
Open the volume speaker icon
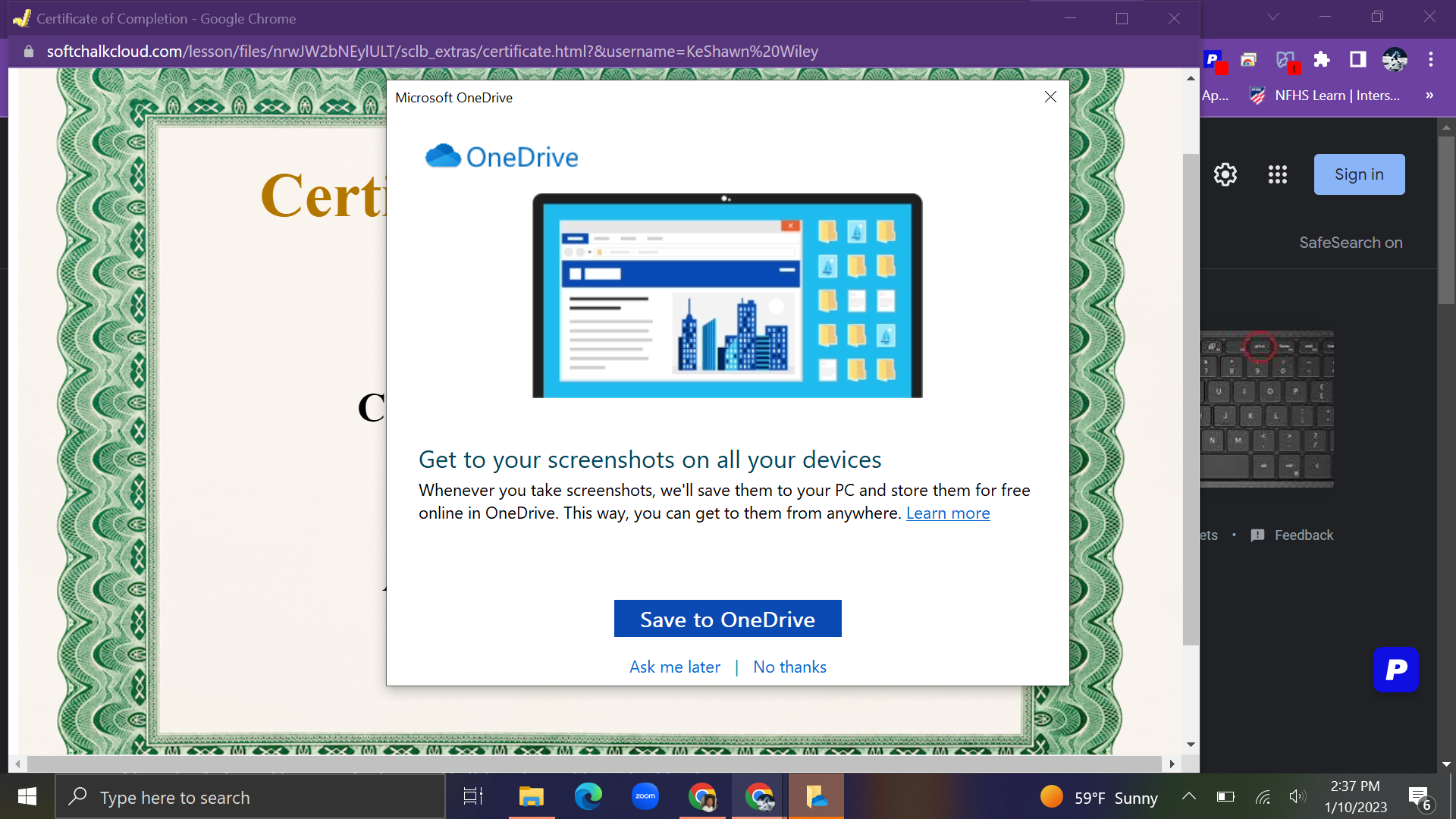pyautogui.click(x=1298, y=796)
